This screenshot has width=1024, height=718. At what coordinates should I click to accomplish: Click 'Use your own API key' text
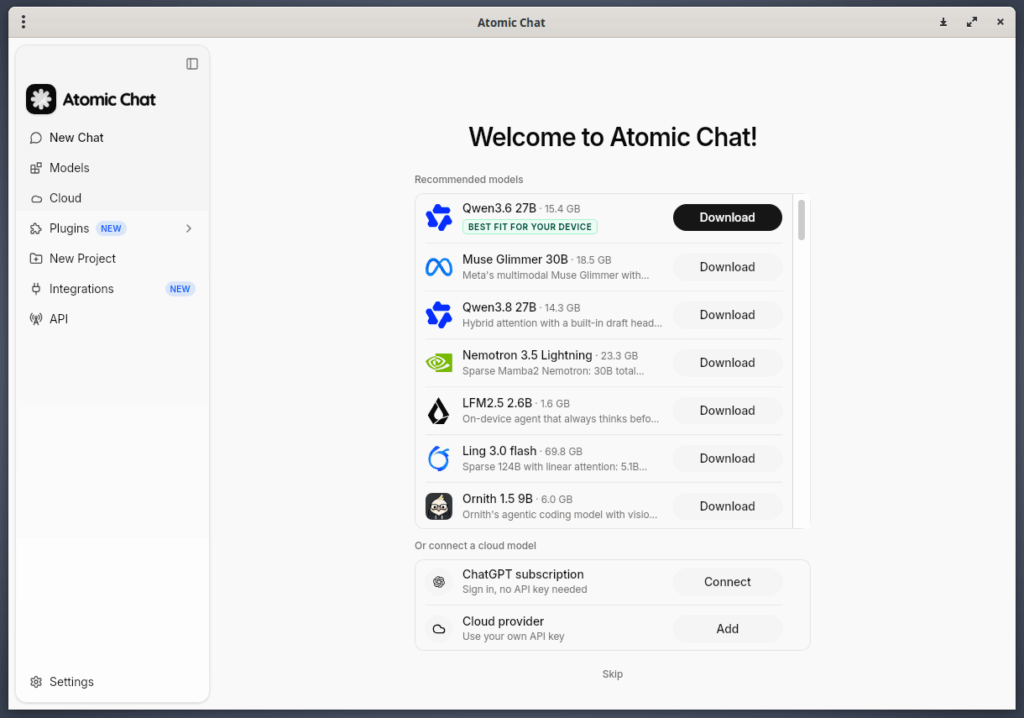[x=513, y=636]
